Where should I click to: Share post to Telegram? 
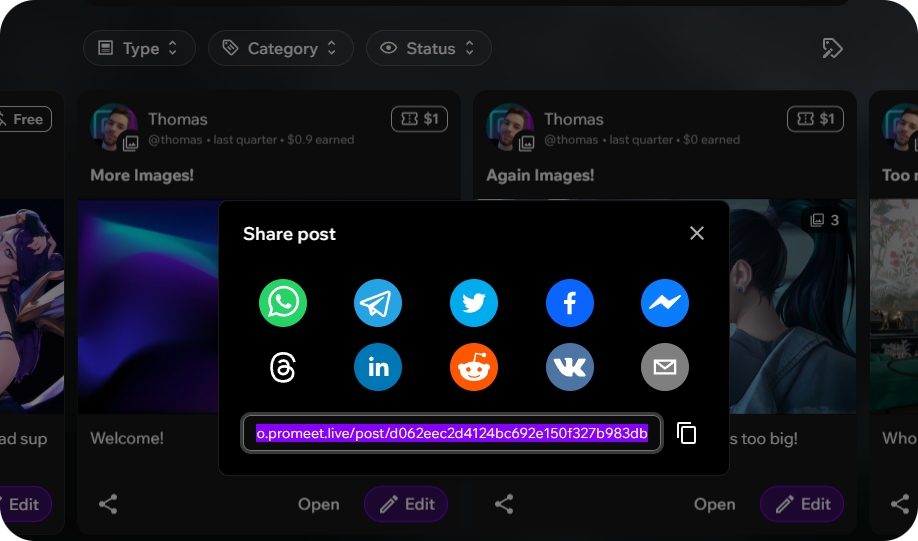coord(378,303)
